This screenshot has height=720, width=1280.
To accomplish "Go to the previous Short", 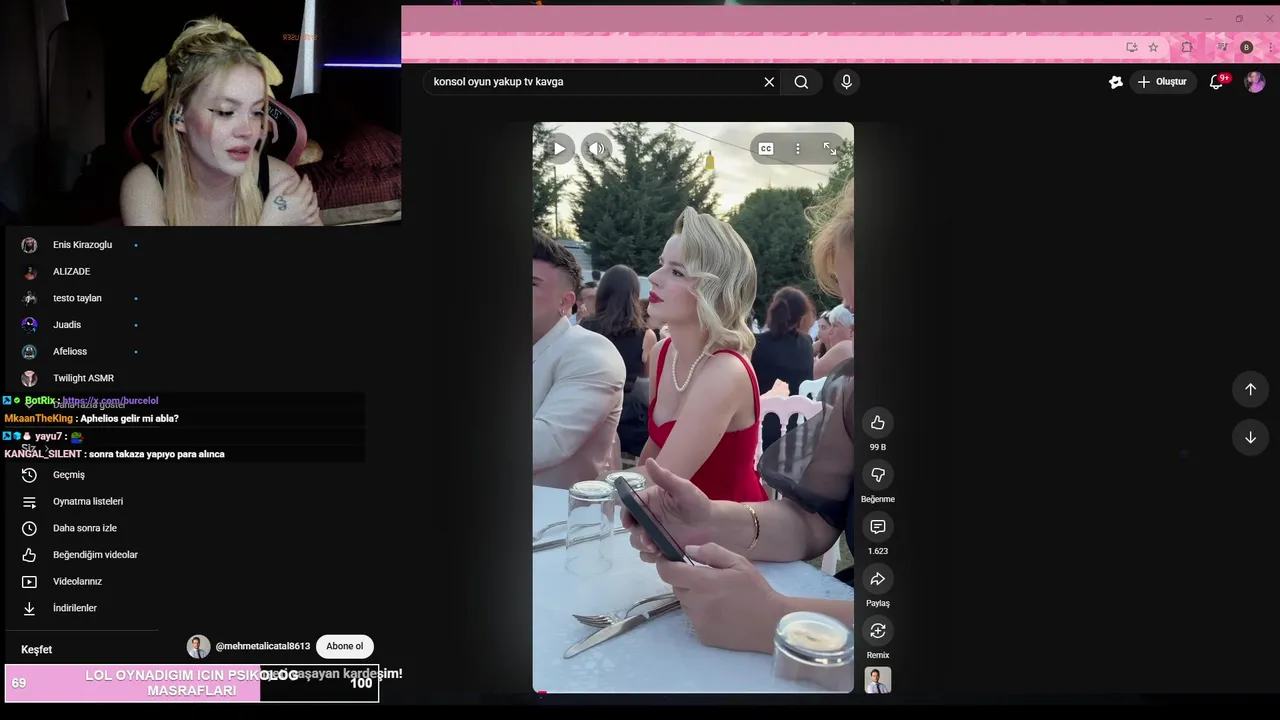I will tap(1250, 389).
